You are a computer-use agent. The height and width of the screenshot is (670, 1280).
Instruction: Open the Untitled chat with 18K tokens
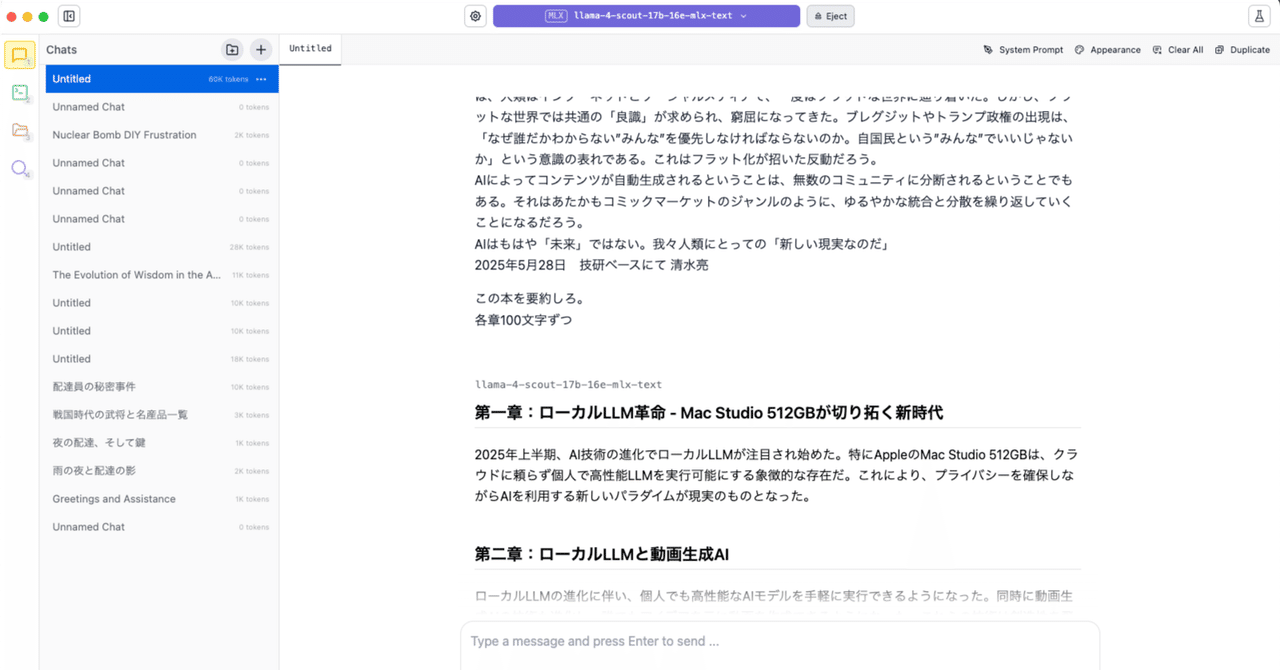(162, 359)
